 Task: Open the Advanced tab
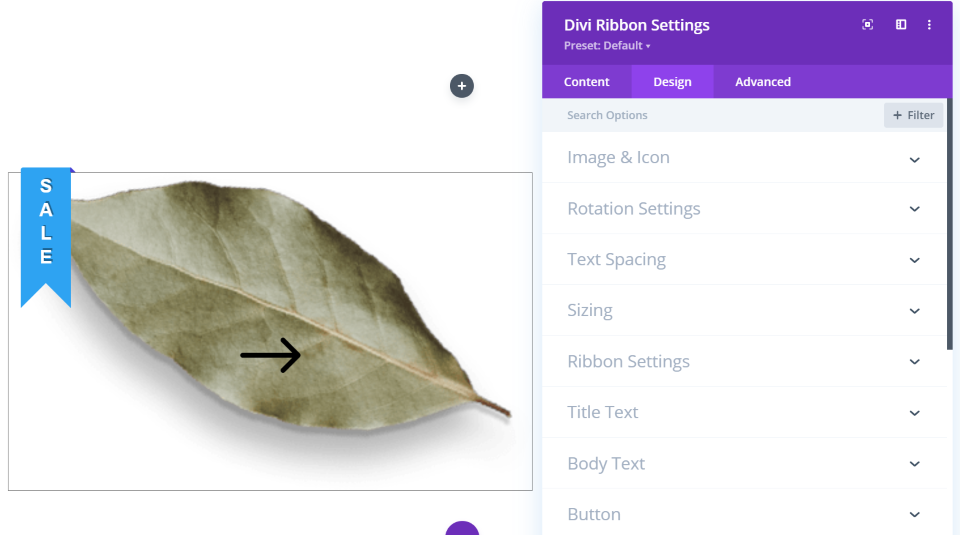(x=763, y=82)
